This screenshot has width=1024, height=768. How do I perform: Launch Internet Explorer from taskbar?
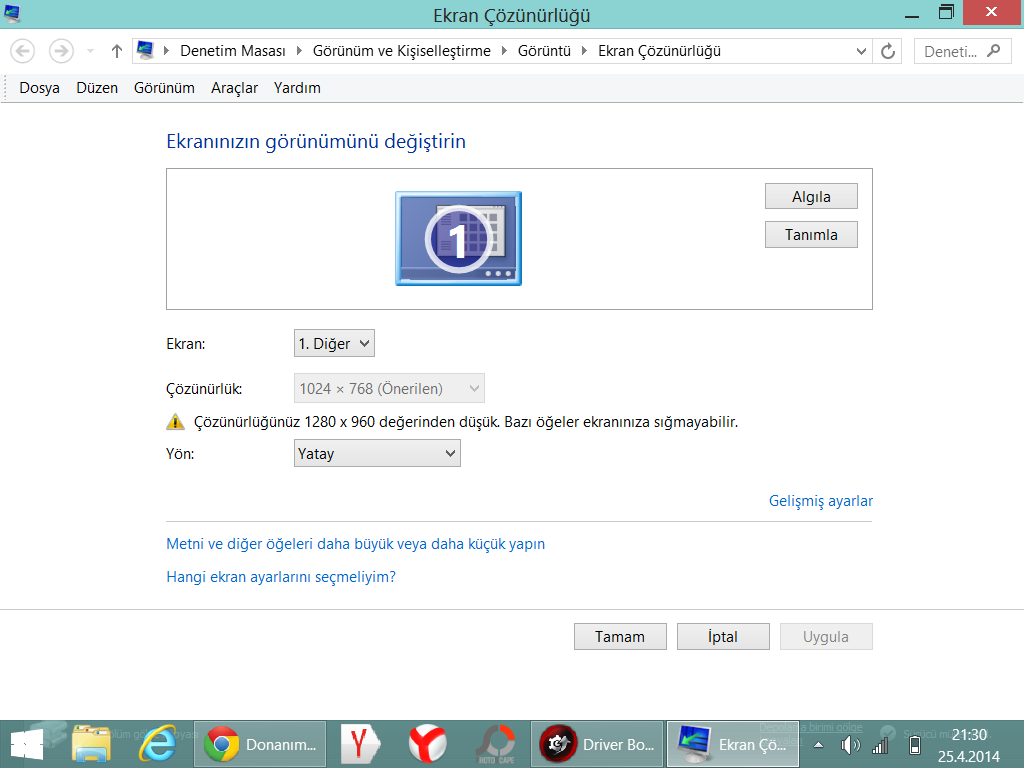coord(157,744)
